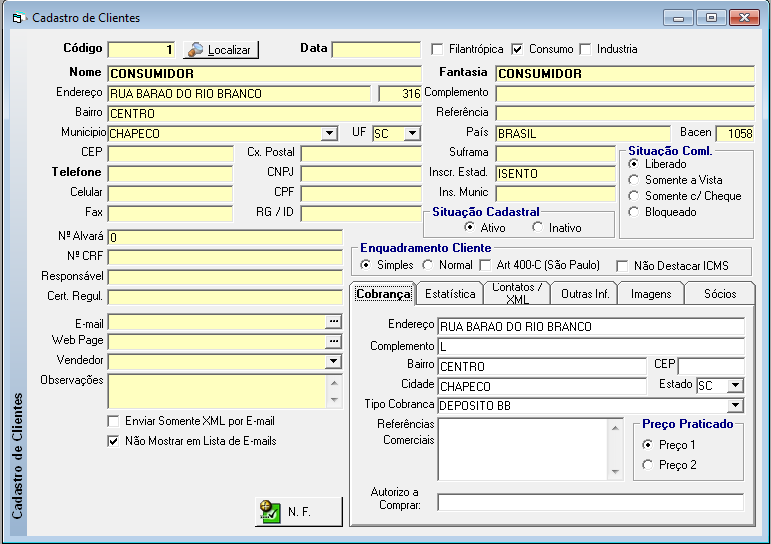Expand the Tipo Cobranca dropdown
This screenshot has width=771, height=544.
(736, 405)
